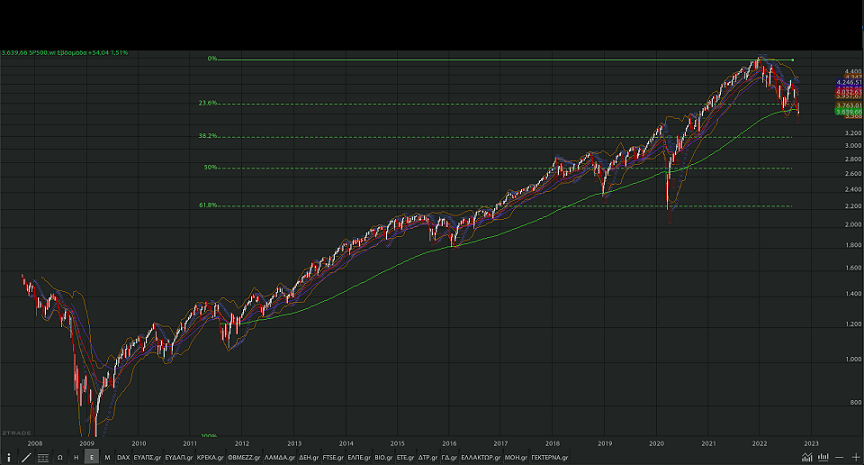
Task: Open the ΕΛΛΑΚΤΩΡ.gr symbol tab
Action: tap(481, 457)
